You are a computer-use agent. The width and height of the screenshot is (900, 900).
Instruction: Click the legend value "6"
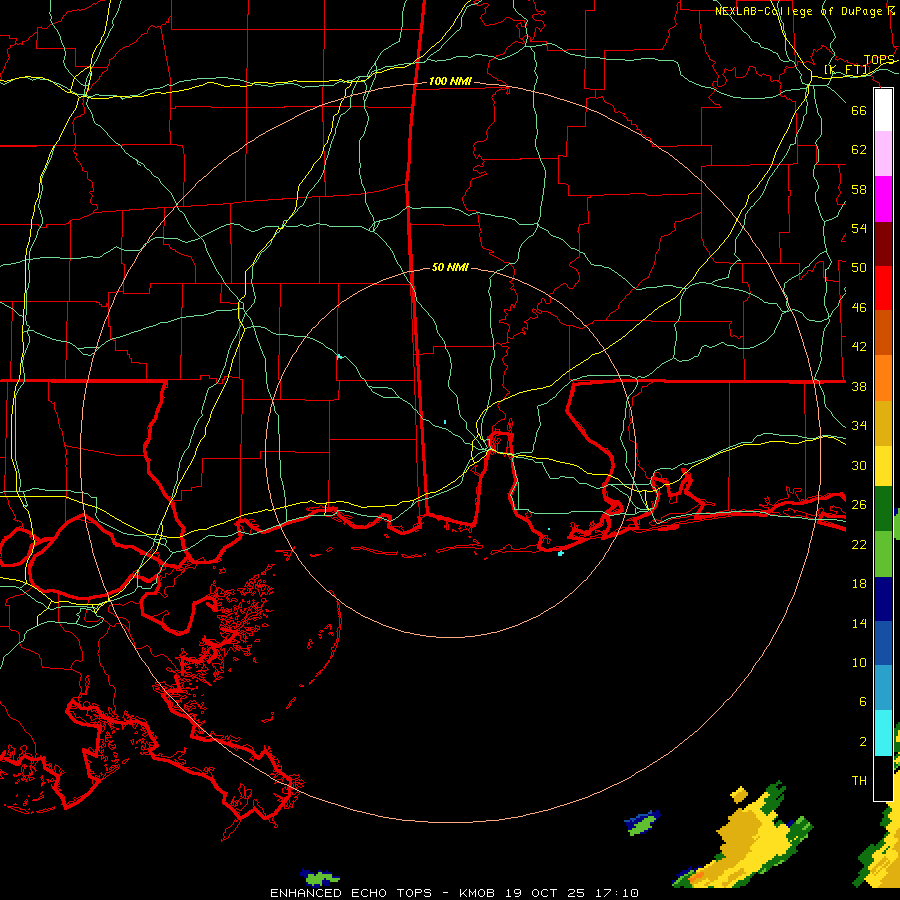(862, 701)
